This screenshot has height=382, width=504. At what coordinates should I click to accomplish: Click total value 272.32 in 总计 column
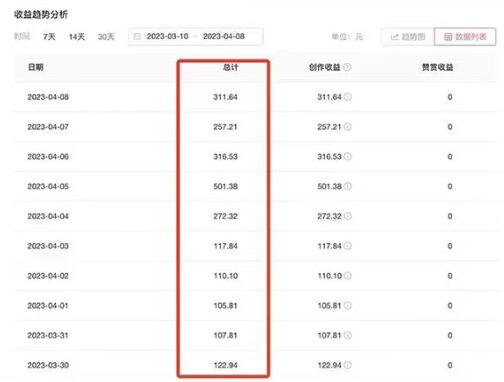point(225,216)
